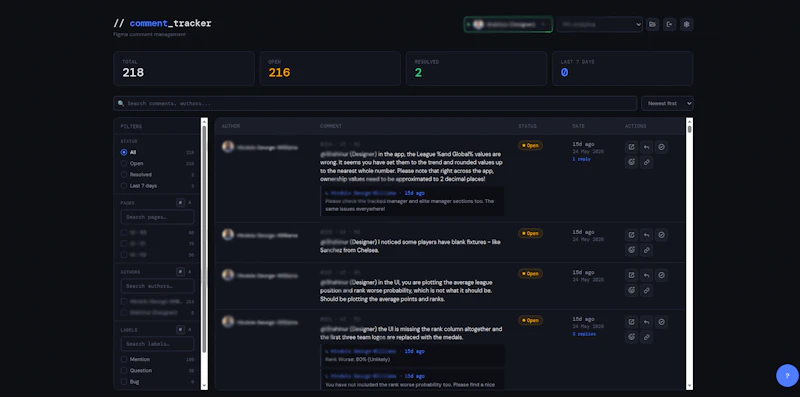Open the blue help button
This screenshot has height=397, width=800.
(x=787, y=376)
